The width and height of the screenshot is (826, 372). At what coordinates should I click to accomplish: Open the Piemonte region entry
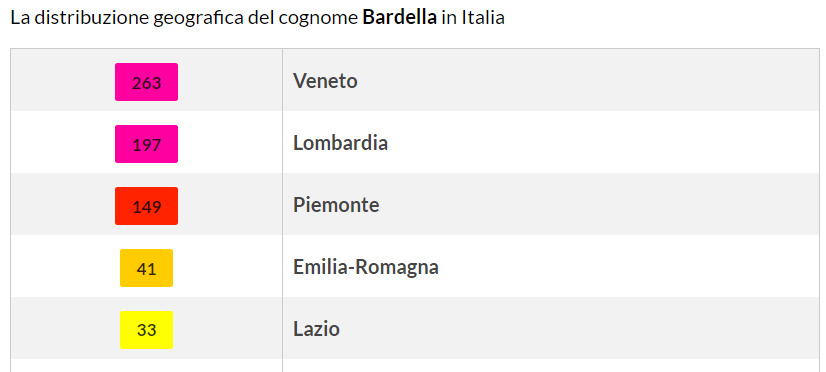336,205
